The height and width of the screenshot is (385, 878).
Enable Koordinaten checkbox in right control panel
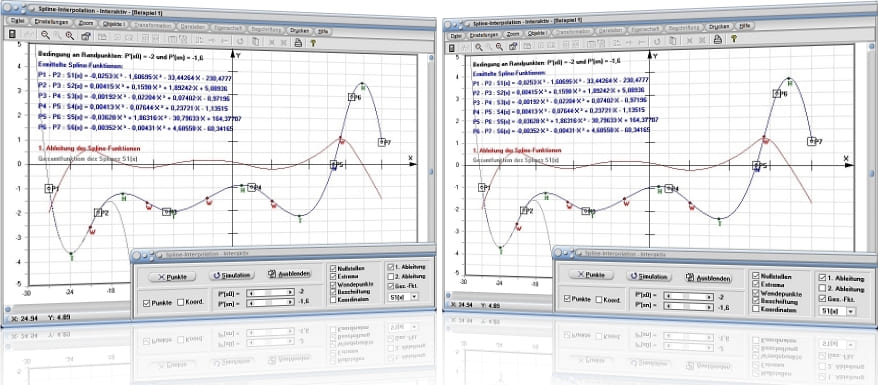click(x=756, y=309)
